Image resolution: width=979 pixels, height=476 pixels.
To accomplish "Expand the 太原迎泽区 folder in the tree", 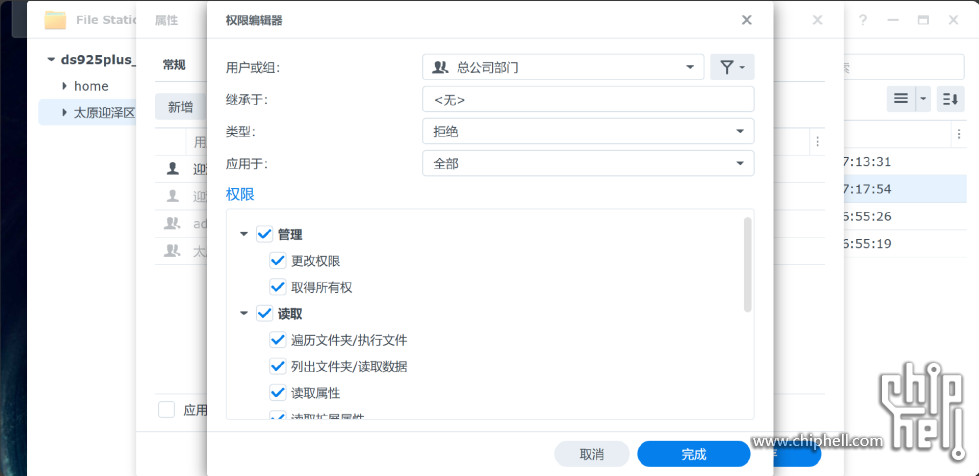I will coord(64,112).
